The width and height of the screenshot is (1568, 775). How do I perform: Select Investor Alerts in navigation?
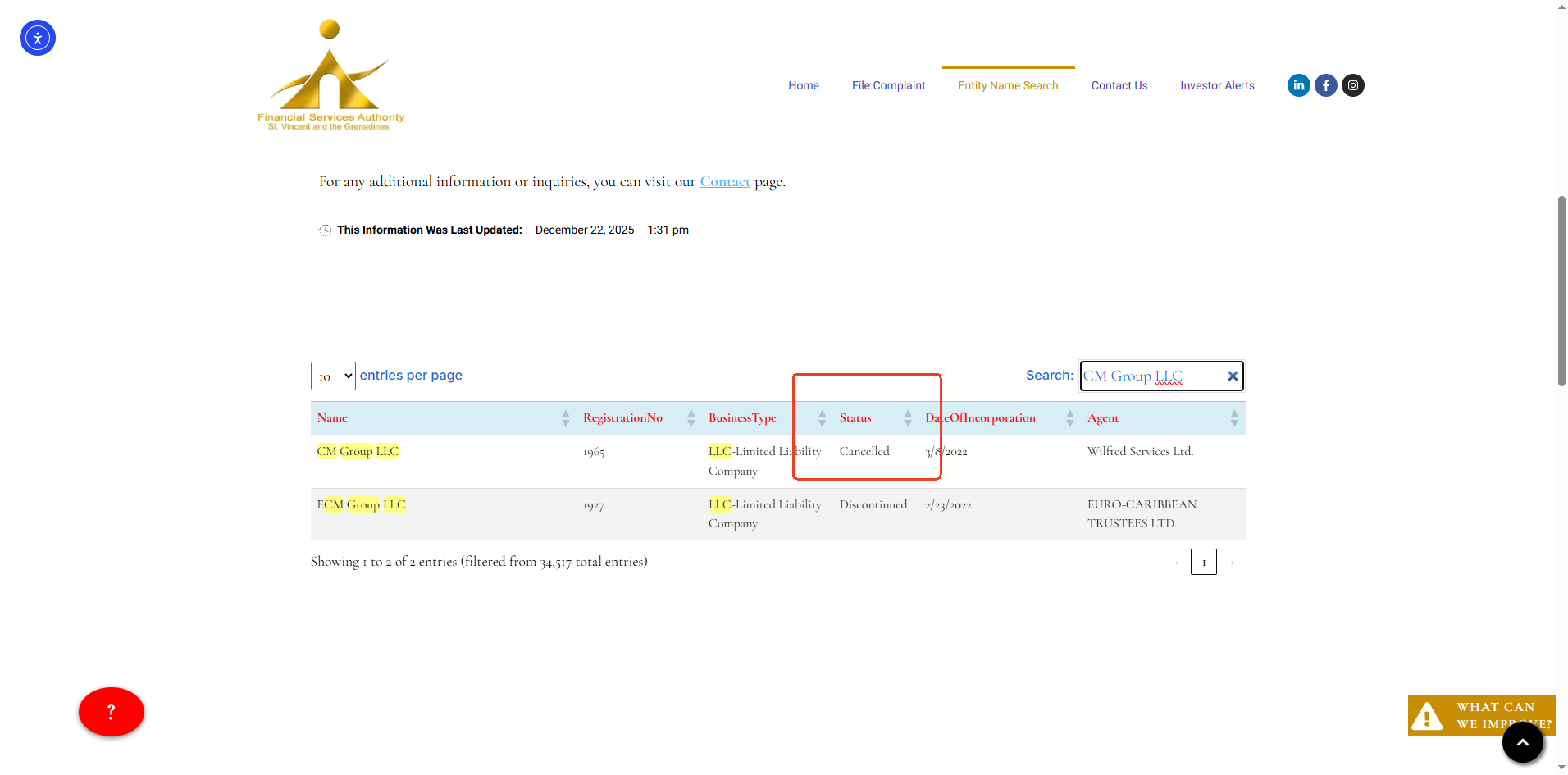tap(1217, 85)
